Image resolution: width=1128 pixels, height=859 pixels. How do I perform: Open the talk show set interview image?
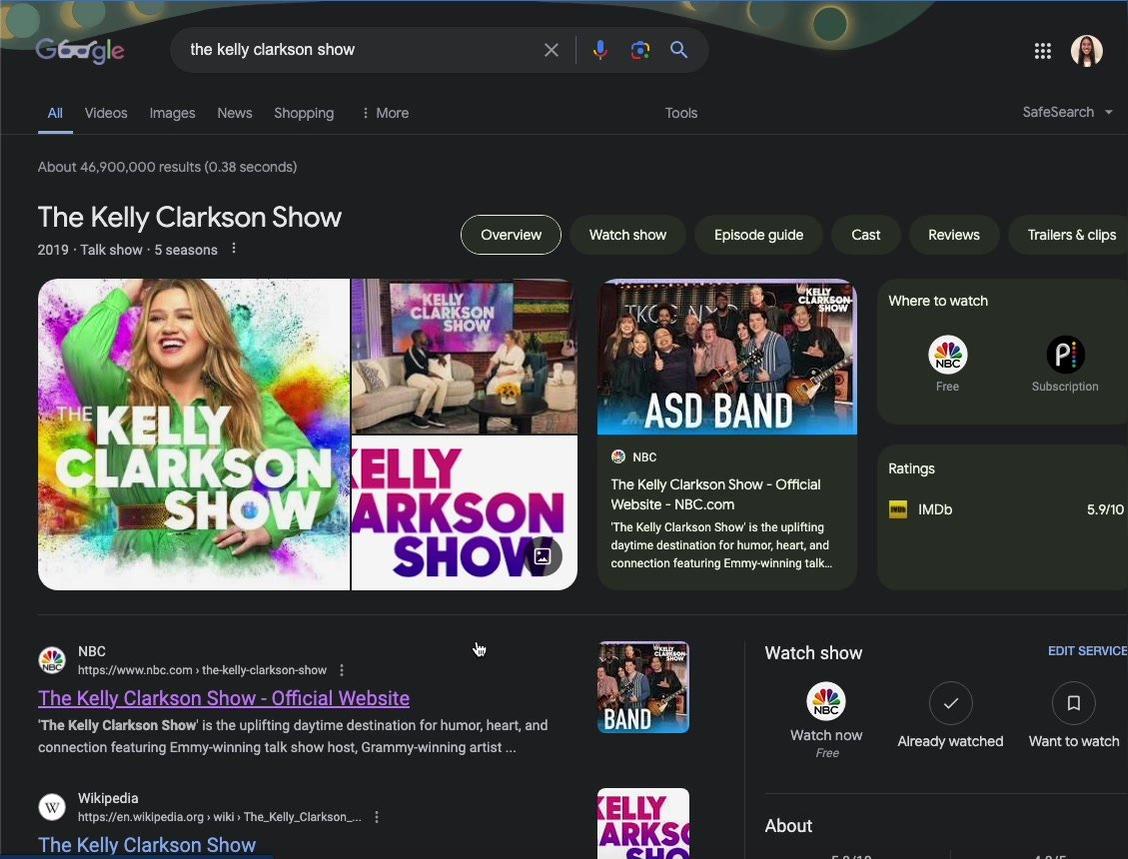click(465, 356)
